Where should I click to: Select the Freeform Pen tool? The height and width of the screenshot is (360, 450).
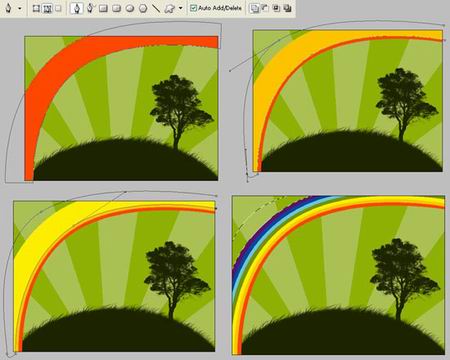90,8
